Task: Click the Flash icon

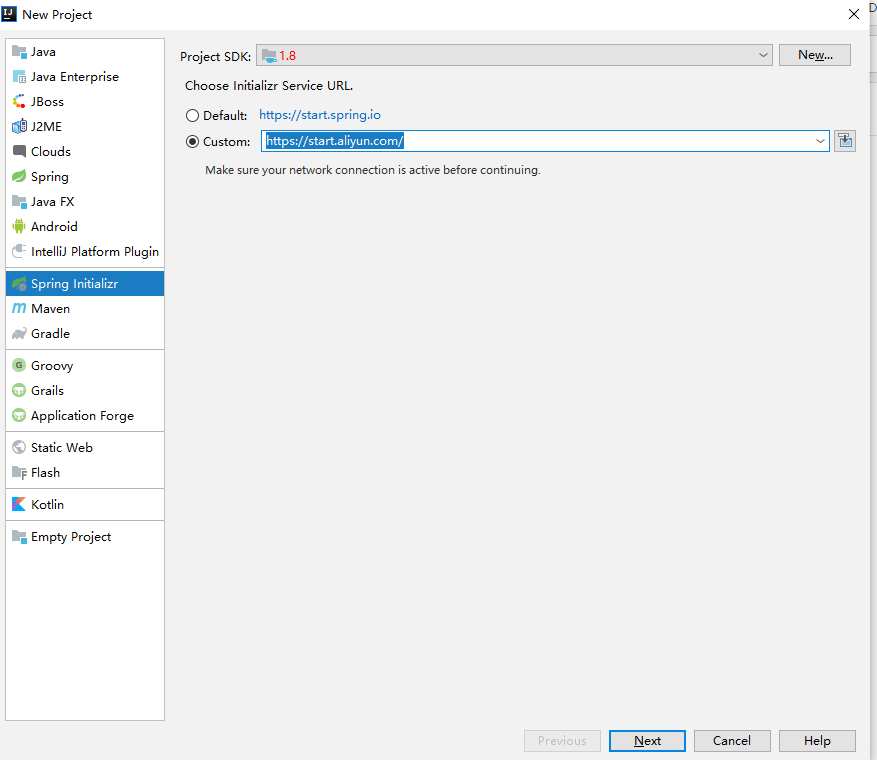Action: (19, 473)
